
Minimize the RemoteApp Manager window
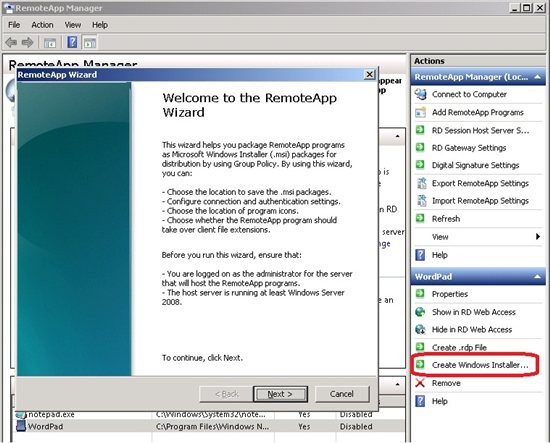(x=515, y=8)
